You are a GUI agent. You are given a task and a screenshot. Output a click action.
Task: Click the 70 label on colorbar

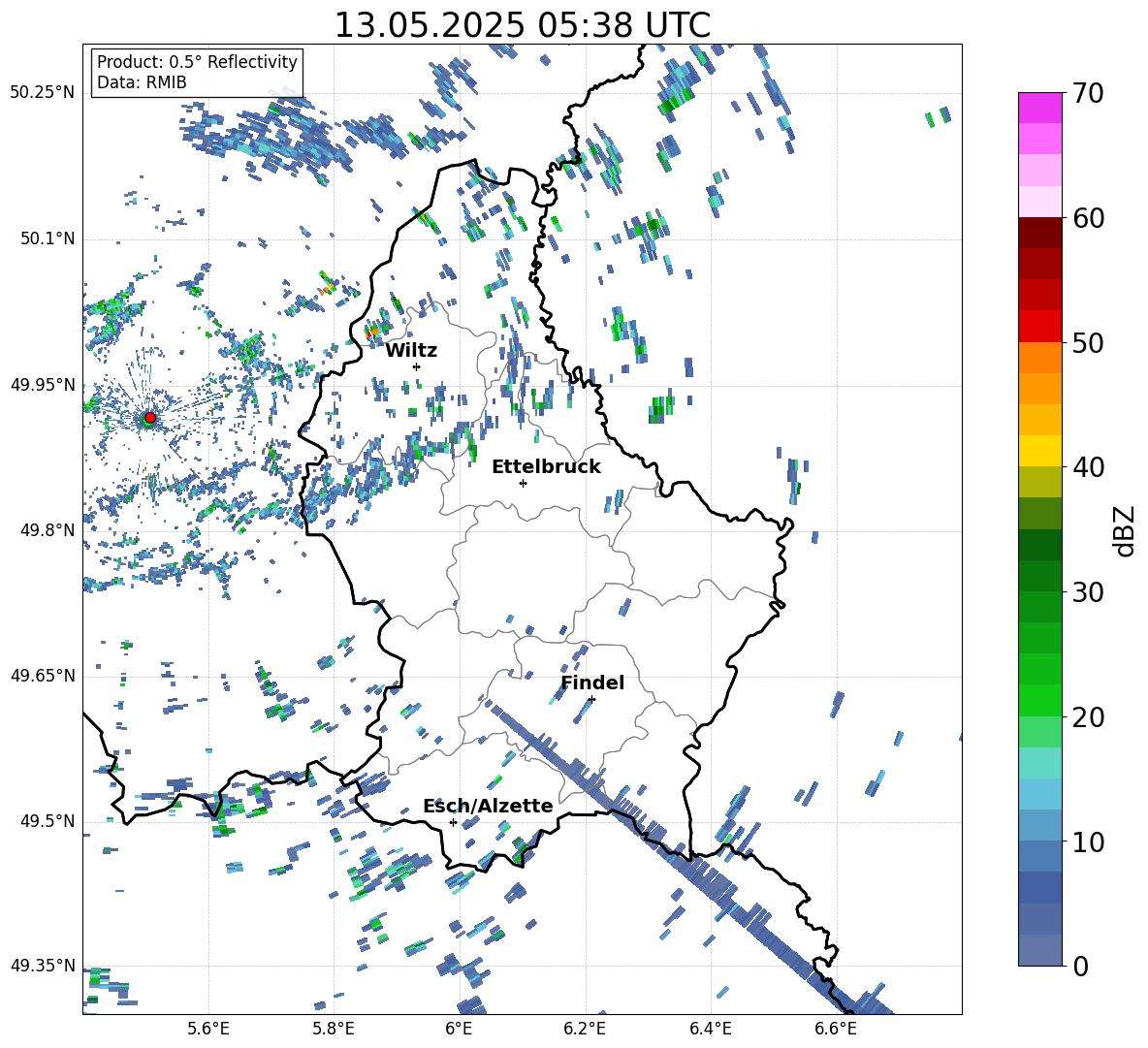(x=1088, y=93)
